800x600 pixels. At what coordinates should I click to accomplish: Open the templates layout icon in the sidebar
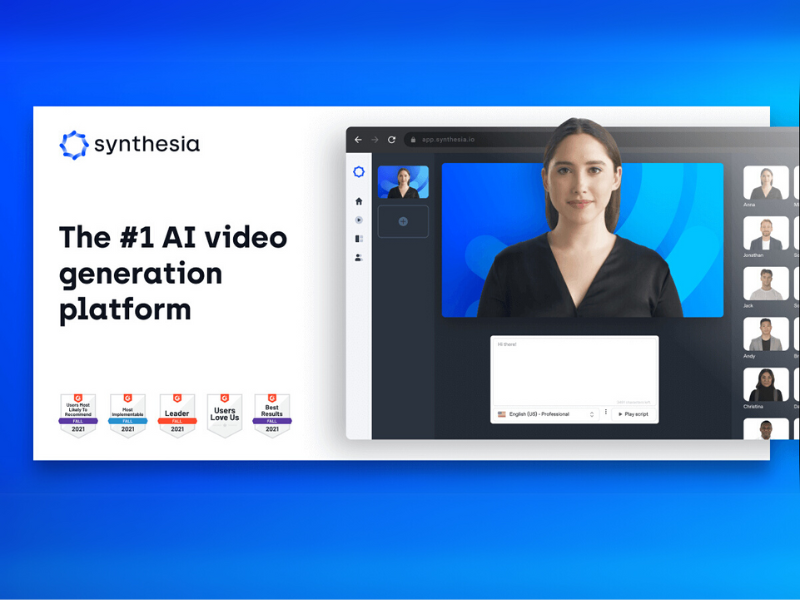(359, 238)
